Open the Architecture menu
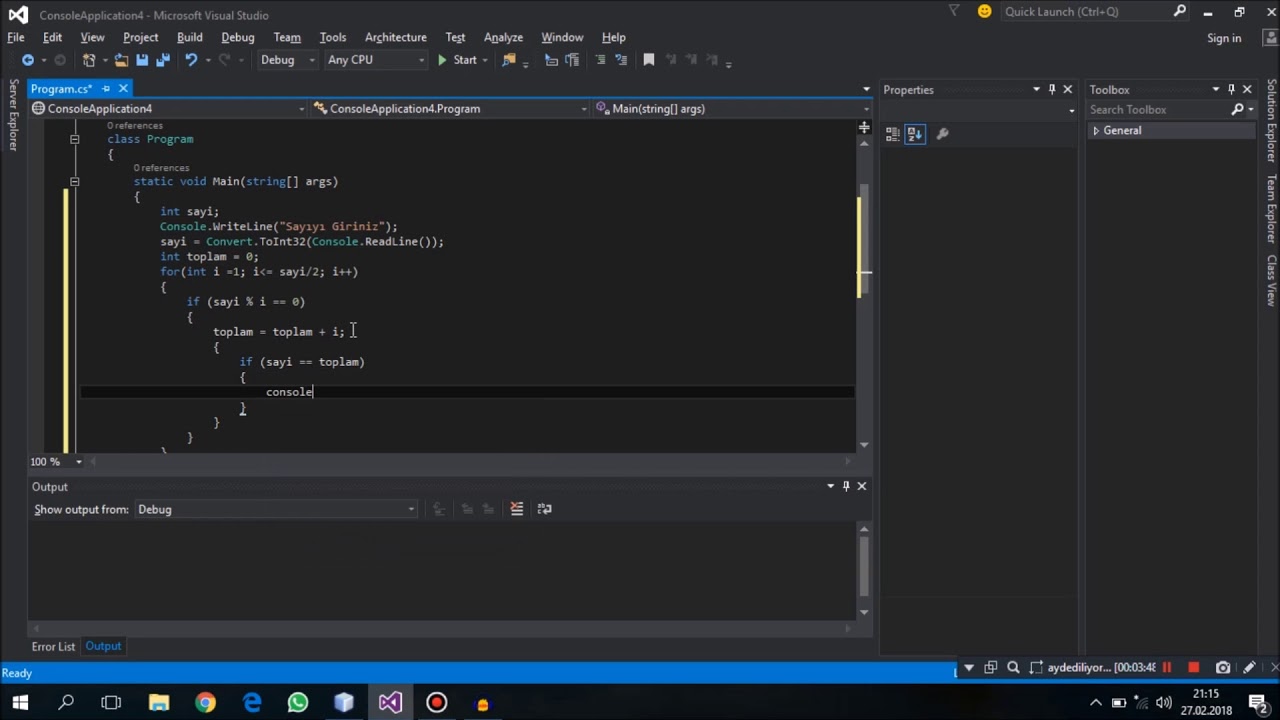 click(x=396, y=37)
